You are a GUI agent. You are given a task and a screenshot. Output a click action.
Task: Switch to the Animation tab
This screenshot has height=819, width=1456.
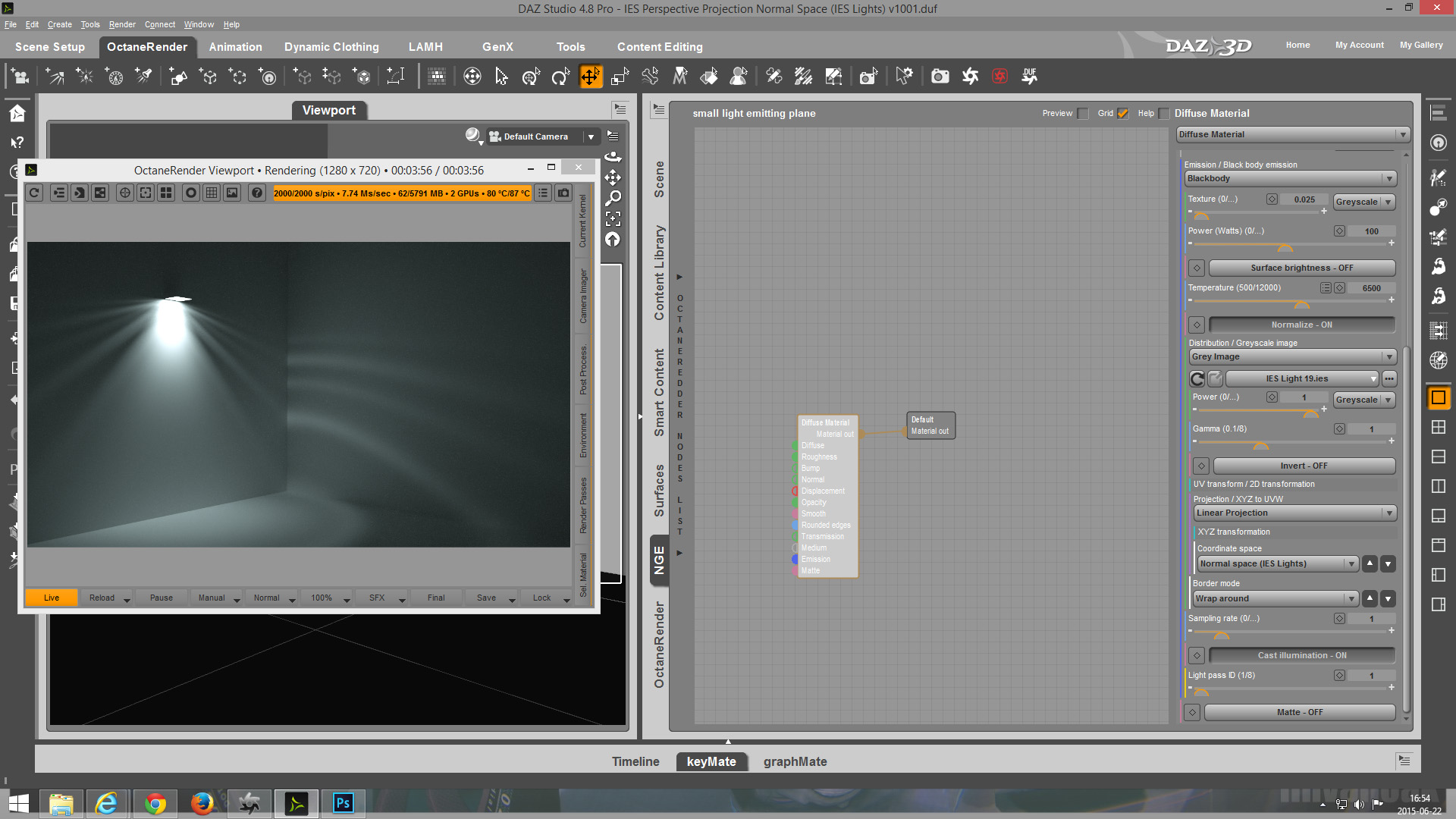click(x=235, y=47)
